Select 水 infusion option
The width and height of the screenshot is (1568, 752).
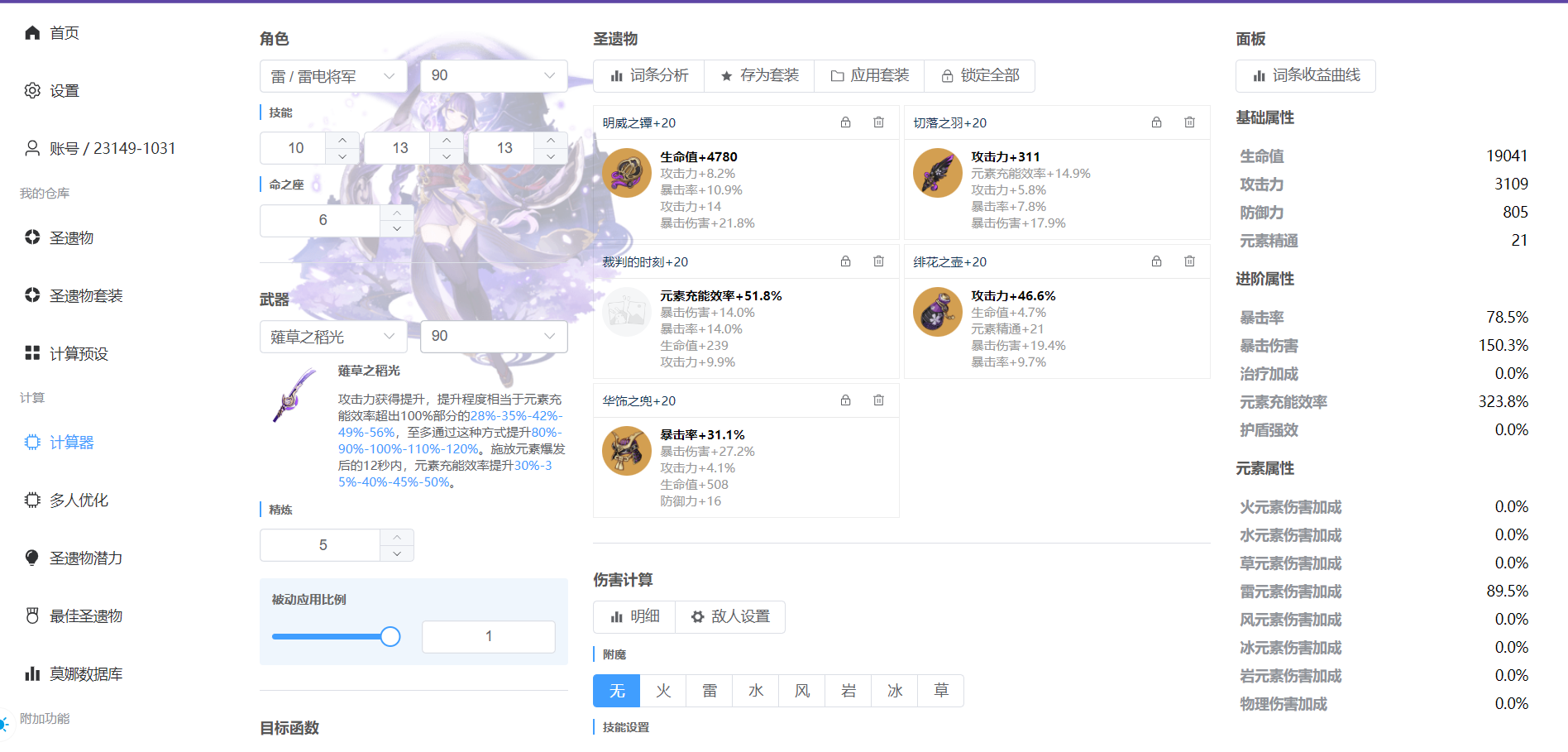click(756, 691)
